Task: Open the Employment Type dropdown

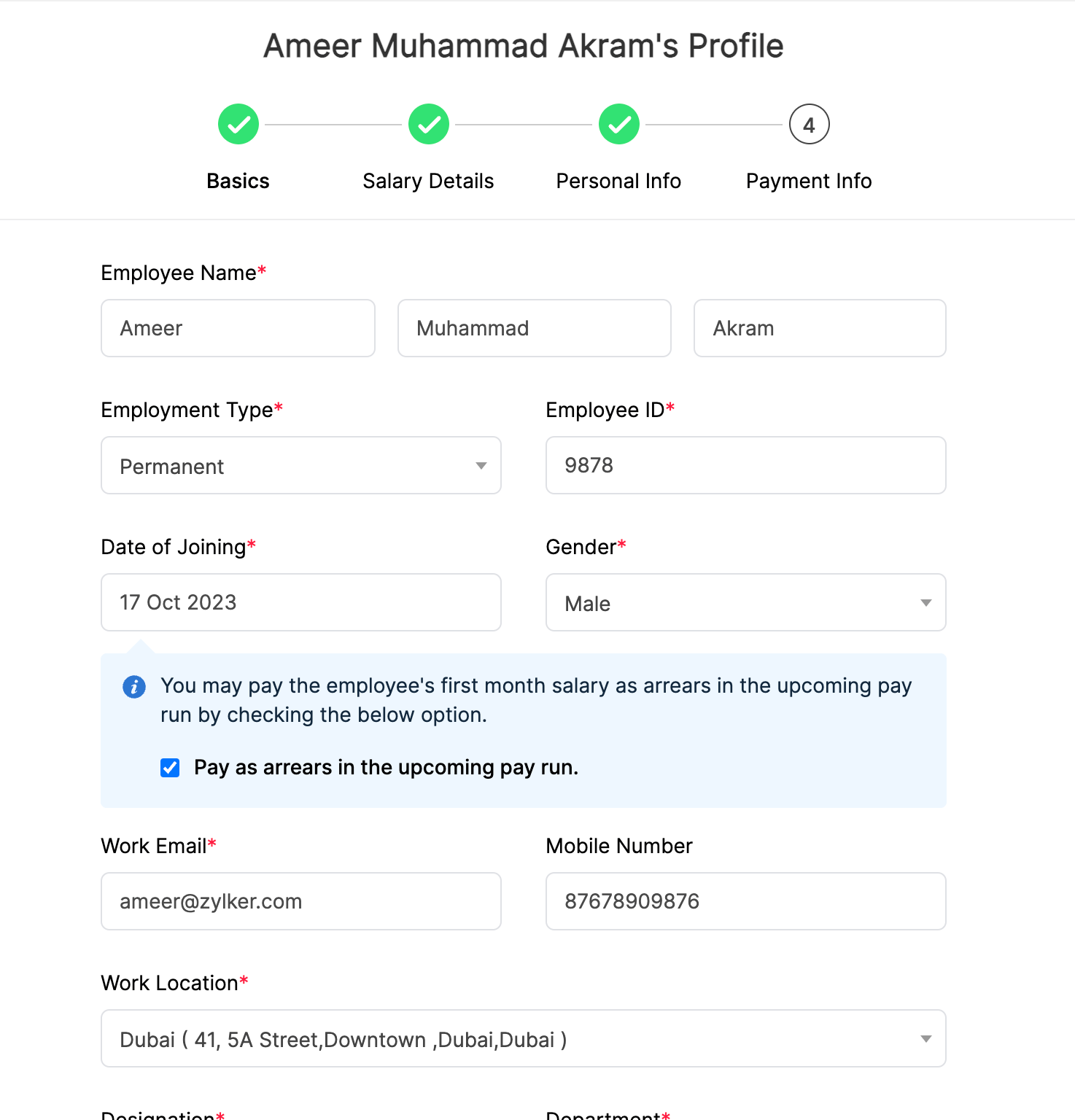Action: tap(300, 466)
